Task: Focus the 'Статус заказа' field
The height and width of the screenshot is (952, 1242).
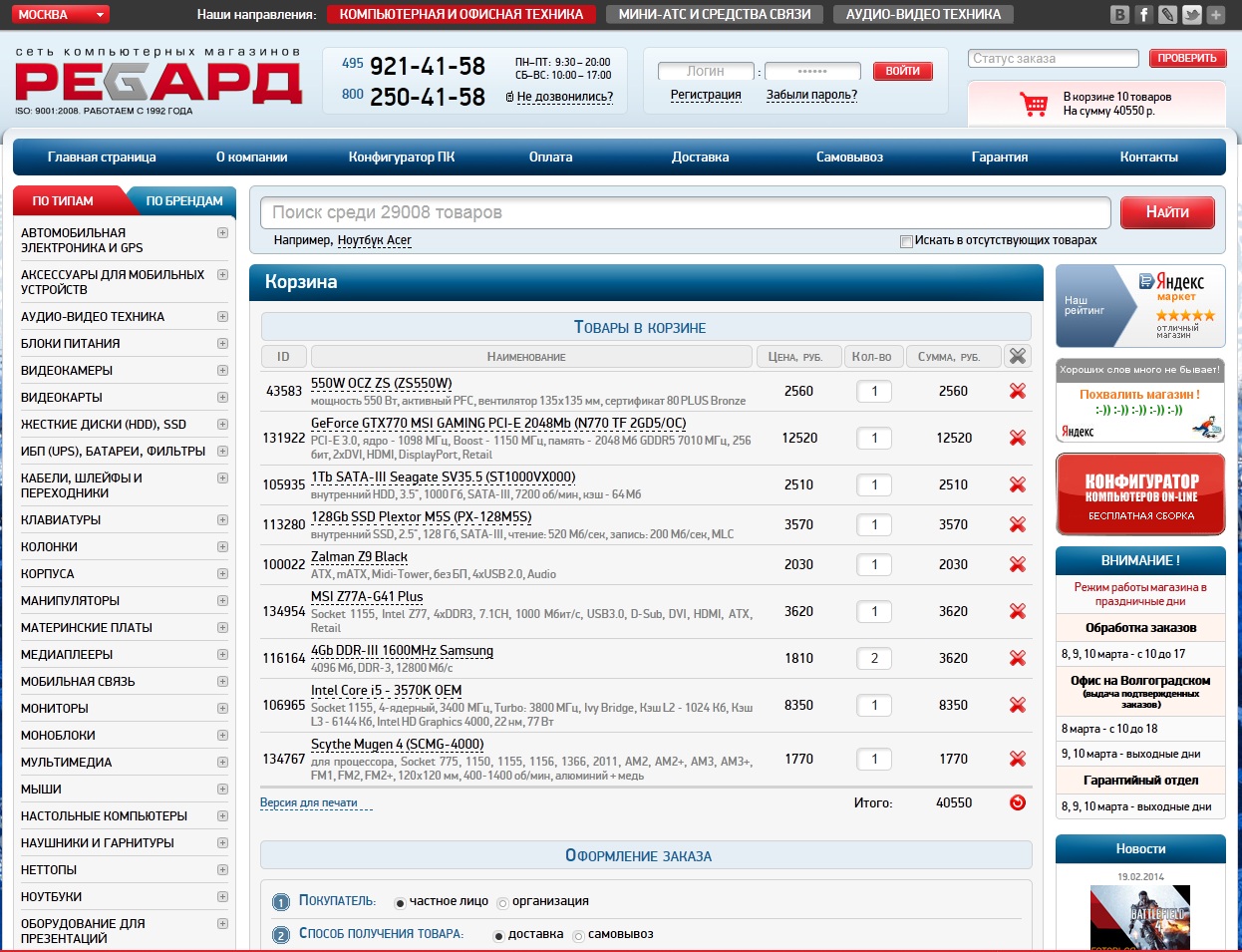Action: (x=1053, y=59)
